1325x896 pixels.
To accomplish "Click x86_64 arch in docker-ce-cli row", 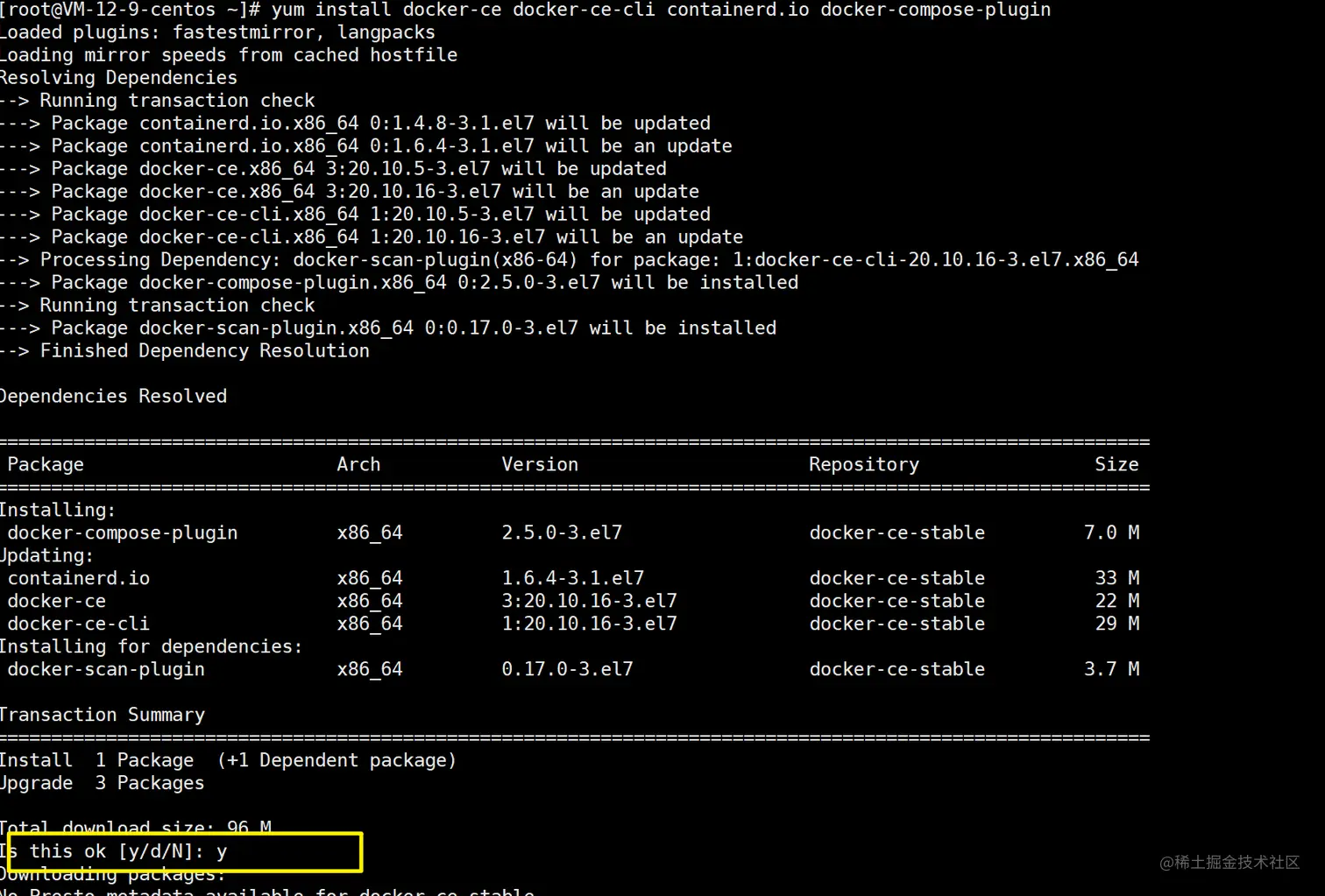I will [370, 624].
